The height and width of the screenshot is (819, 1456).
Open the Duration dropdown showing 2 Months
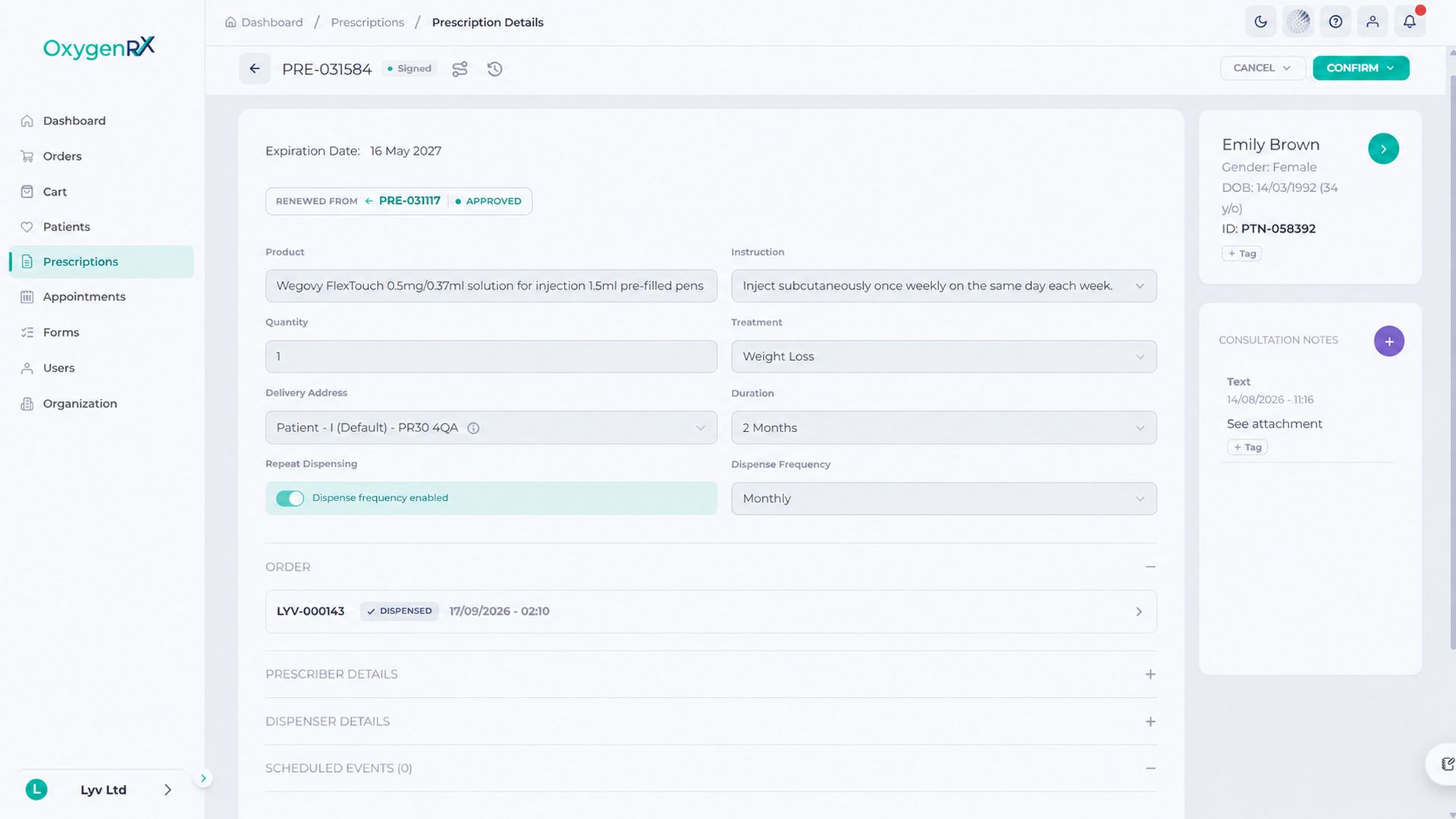[x=943, y=428]
